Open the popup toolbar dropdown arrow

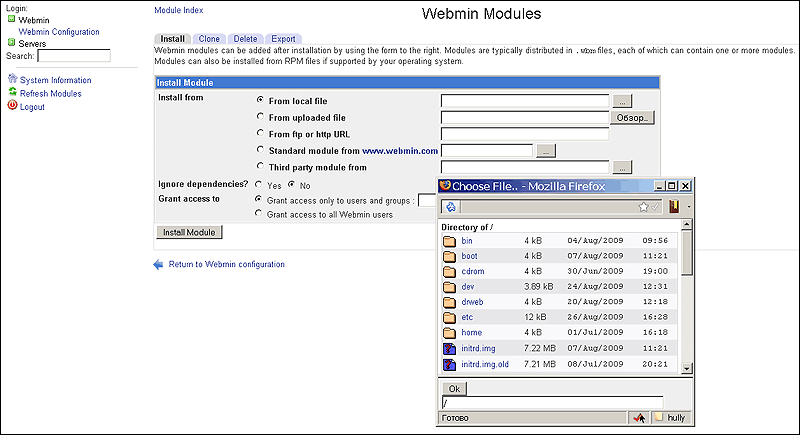point(689,208)
